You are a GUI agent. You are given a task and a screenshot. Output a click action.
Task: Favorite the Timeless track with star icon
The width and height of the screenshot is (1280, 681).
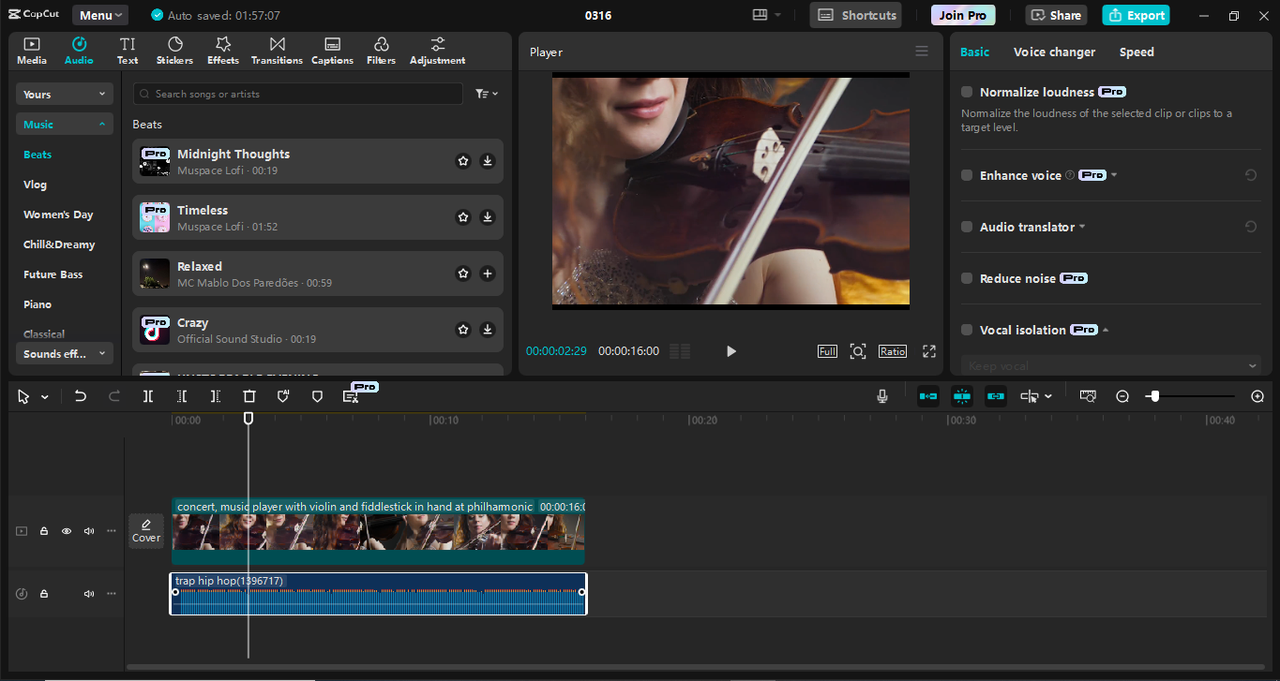(x=463, y=217)
